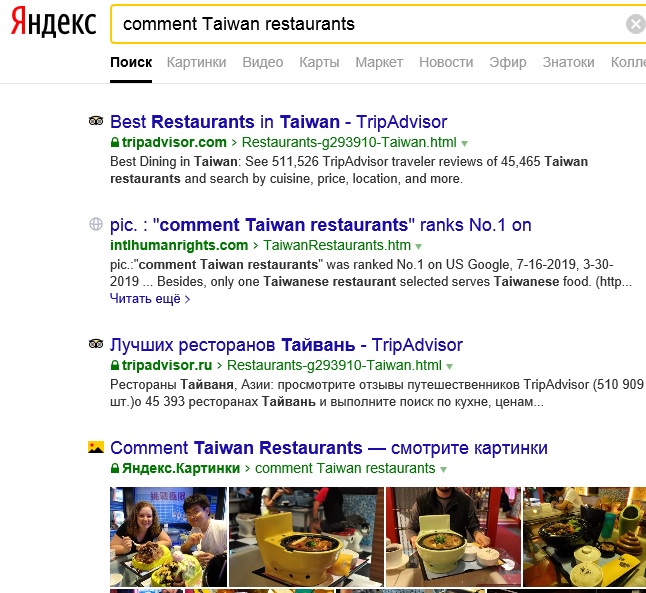This screenshot has height=593, width=646.
Task: Click the TripAdvisor owl icon beside Best Restaurants result
Action: pyautogui.click(x=96, y=121)
